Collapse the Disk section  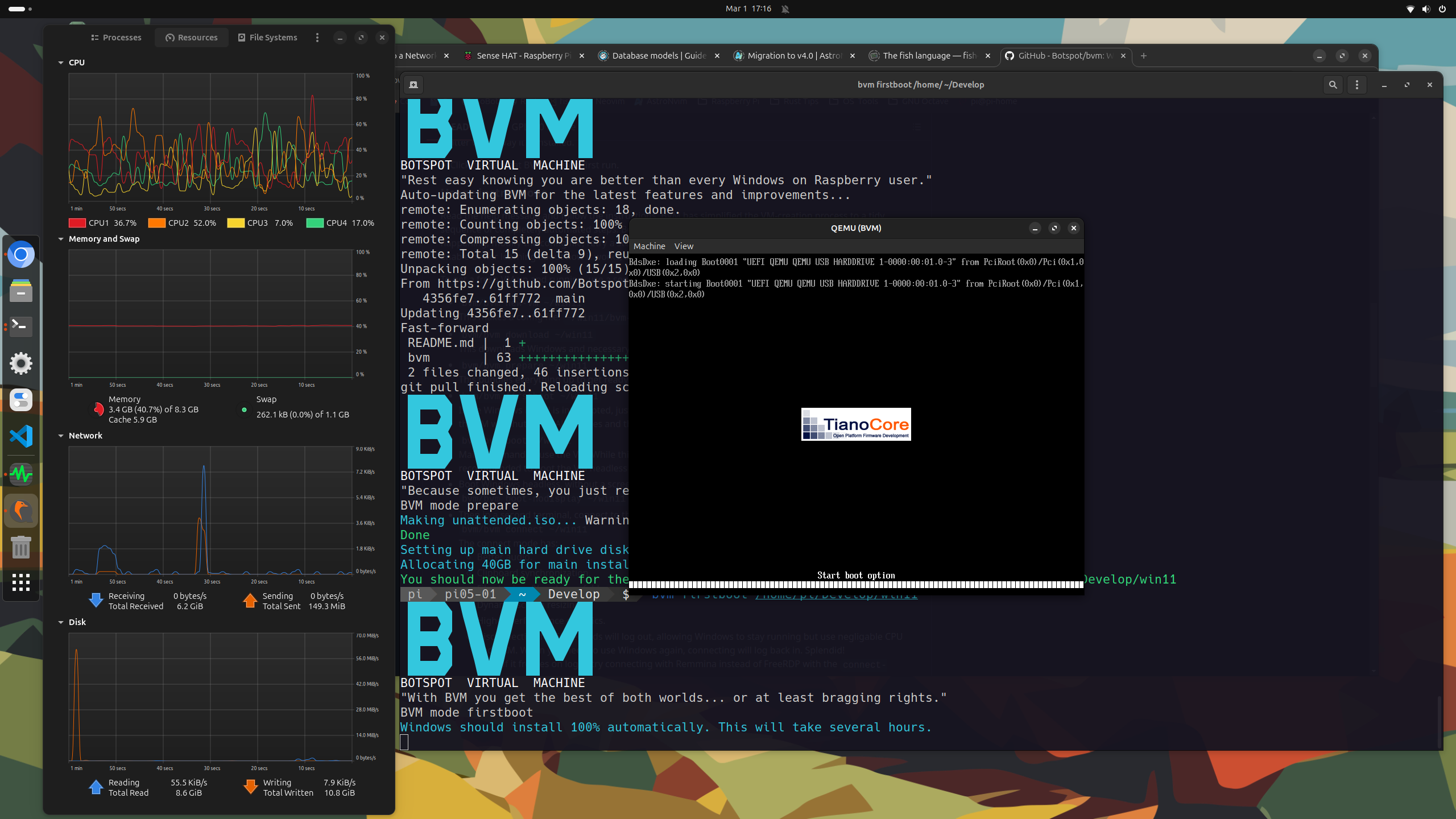point(61,622)
